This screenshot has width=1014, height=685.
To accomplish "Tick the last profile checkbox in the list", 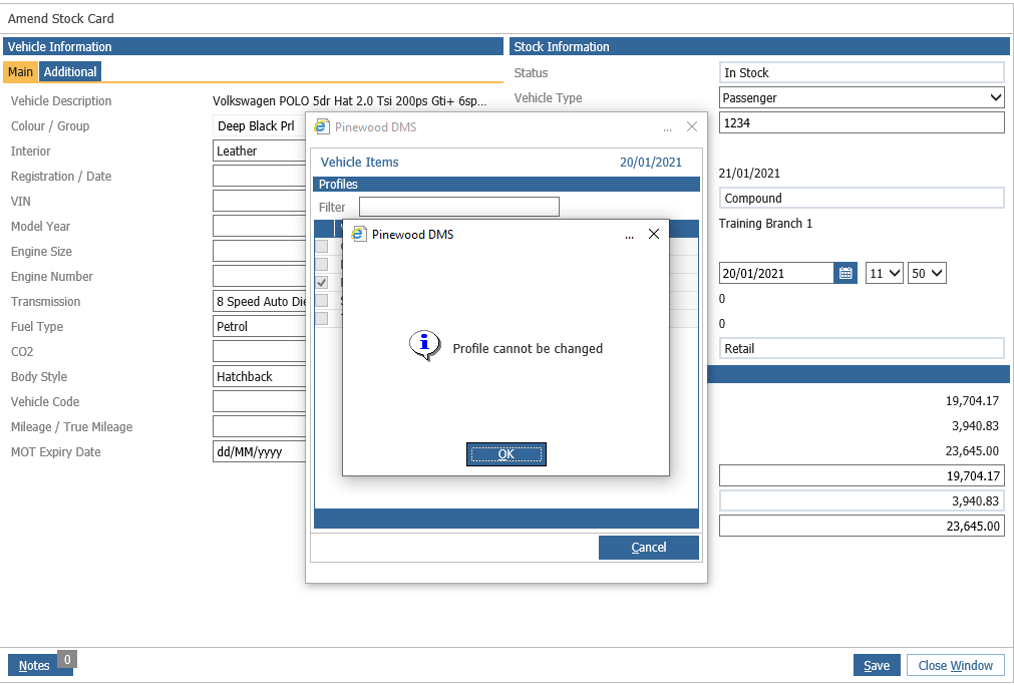I will 321,319.
